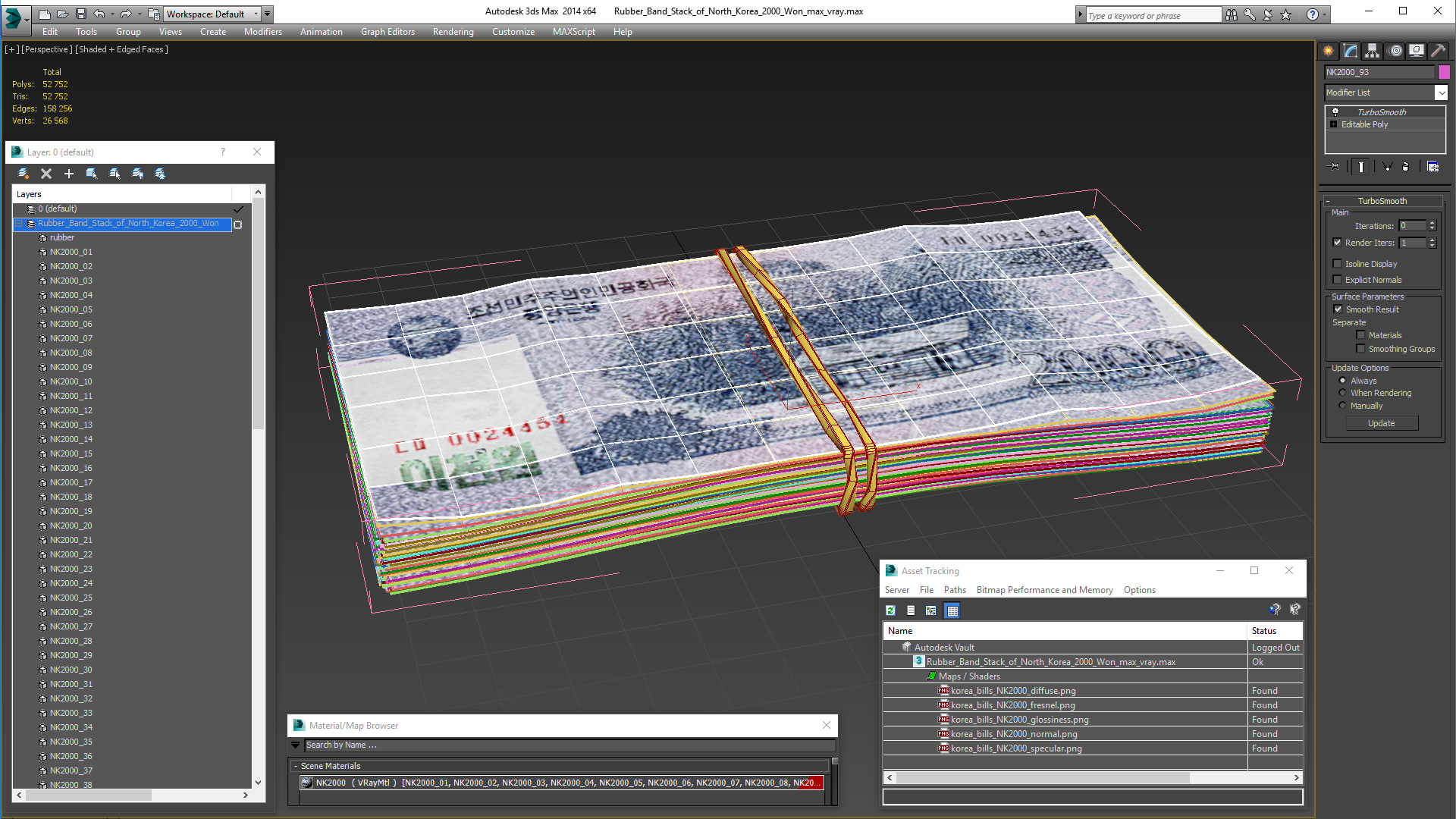Screen dimensions: 1456x819
Task: Click Add Selected Objects plus icon in Layer toolbar
Action: point(69,174)
